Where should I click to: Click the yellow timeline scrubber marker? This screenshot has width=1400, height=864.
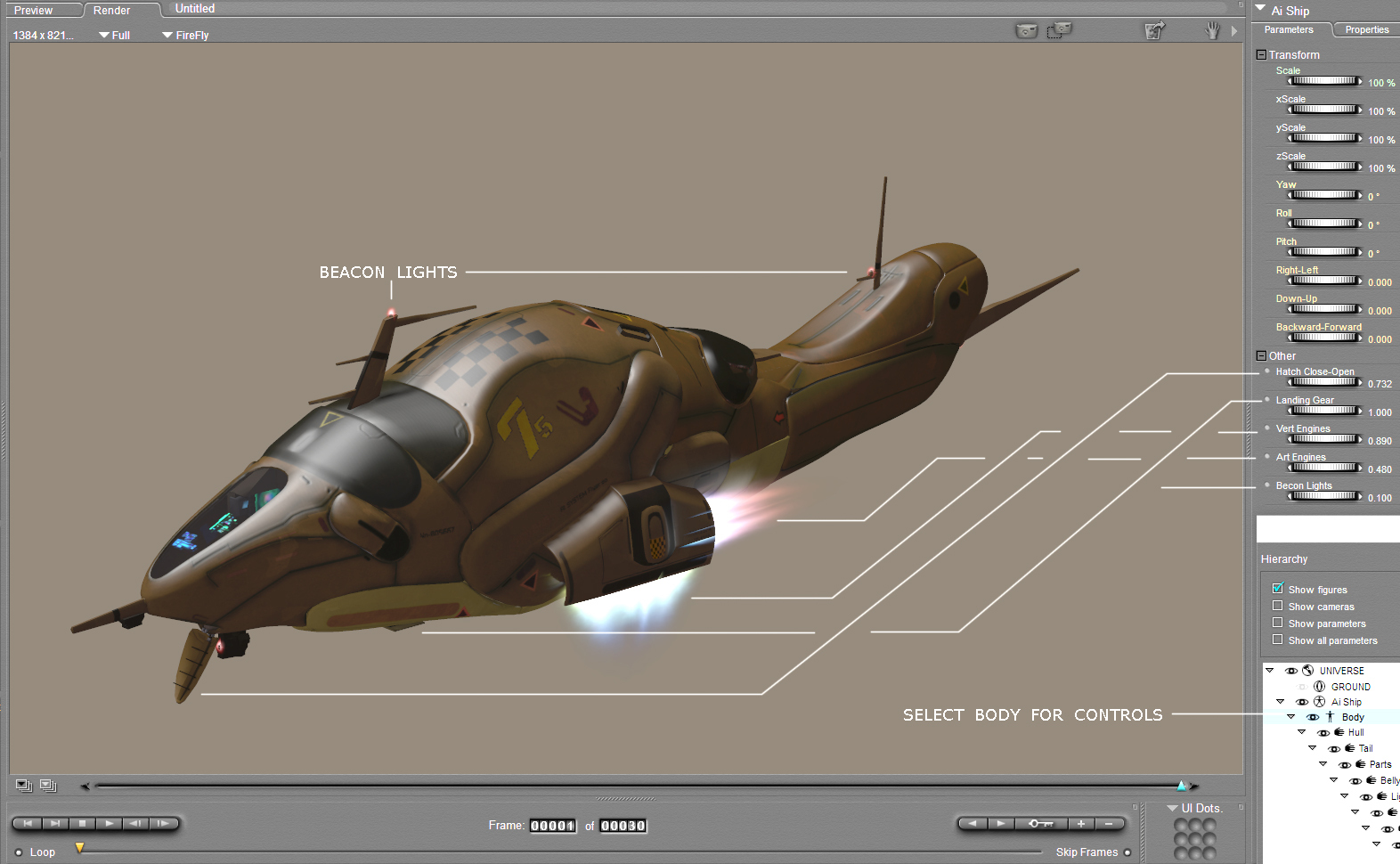[x=79, y=848]
